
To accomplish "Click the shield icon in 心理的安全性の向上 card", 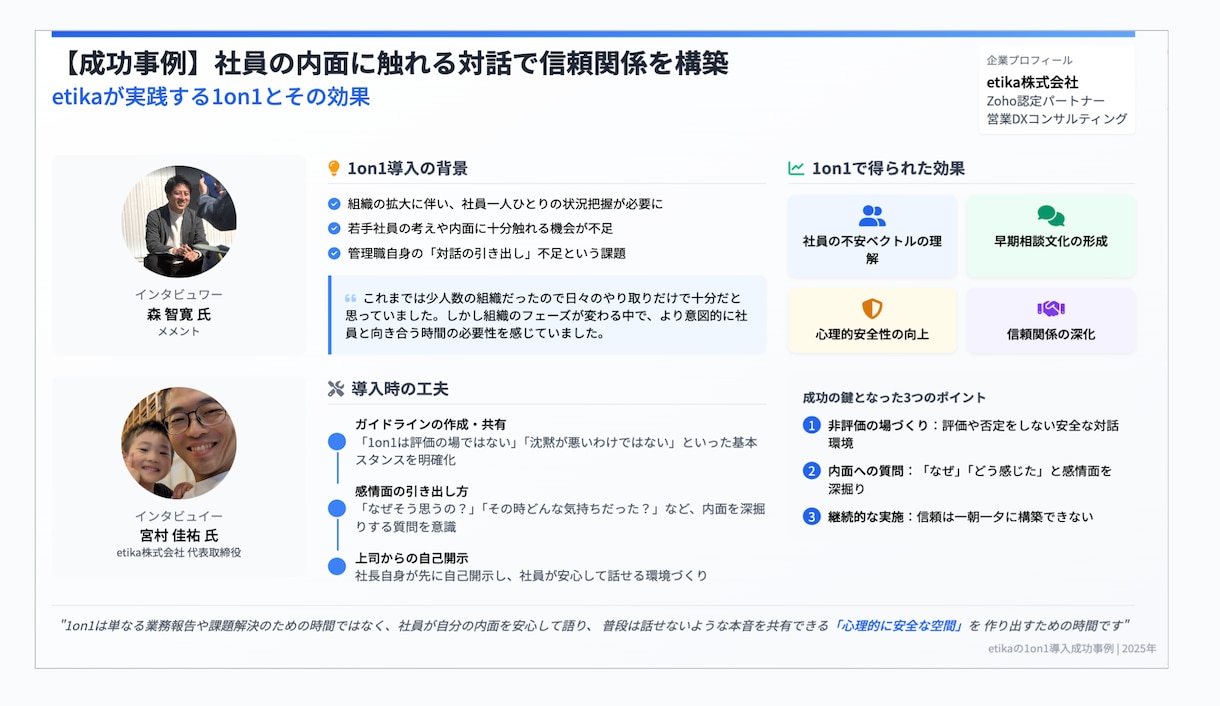I will [872, 309].
